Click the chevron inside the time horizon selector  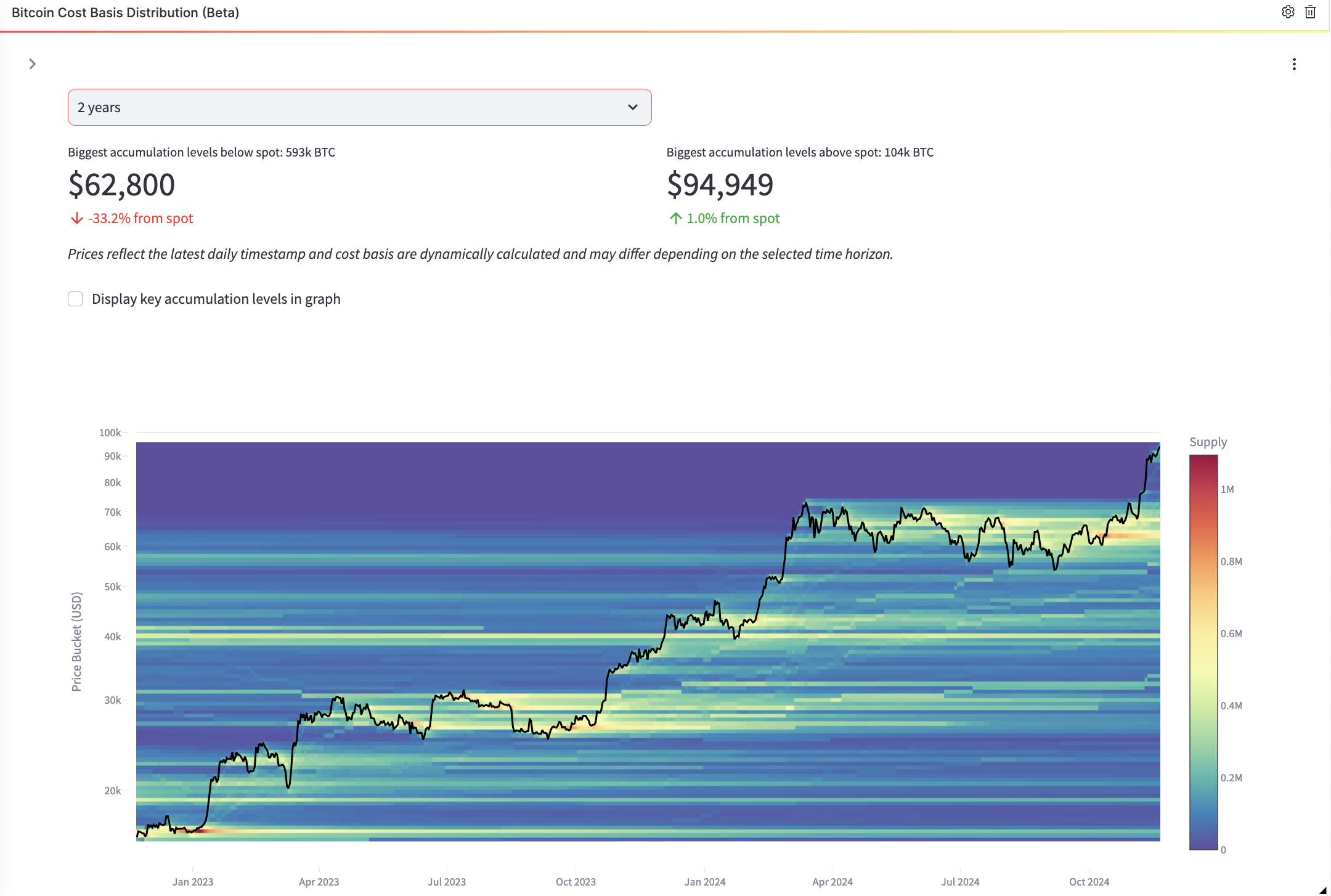[633, 107]
